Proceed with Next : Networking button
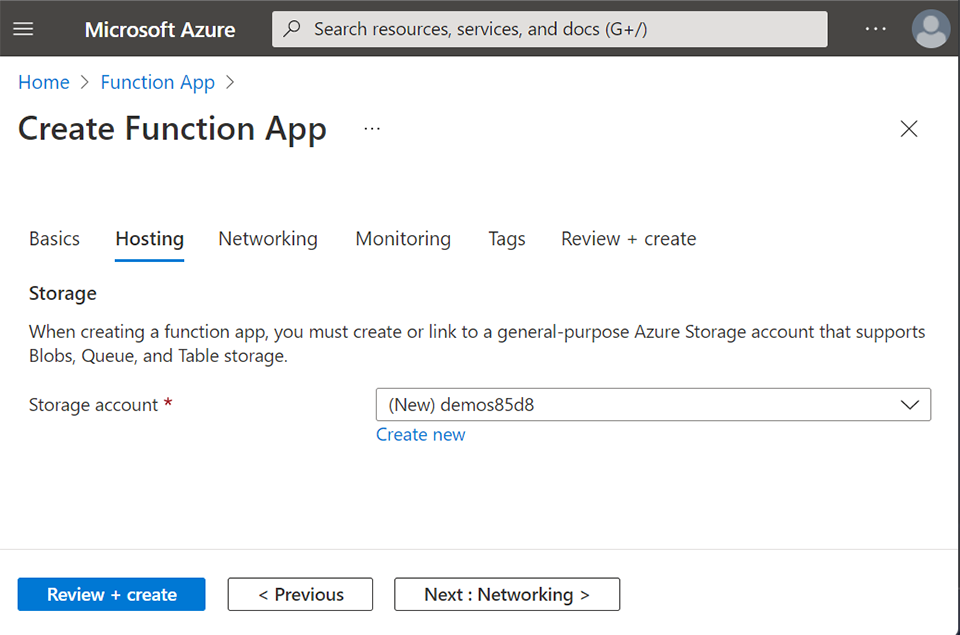This screenshot has width=960, height=635. tap(507, 594)
